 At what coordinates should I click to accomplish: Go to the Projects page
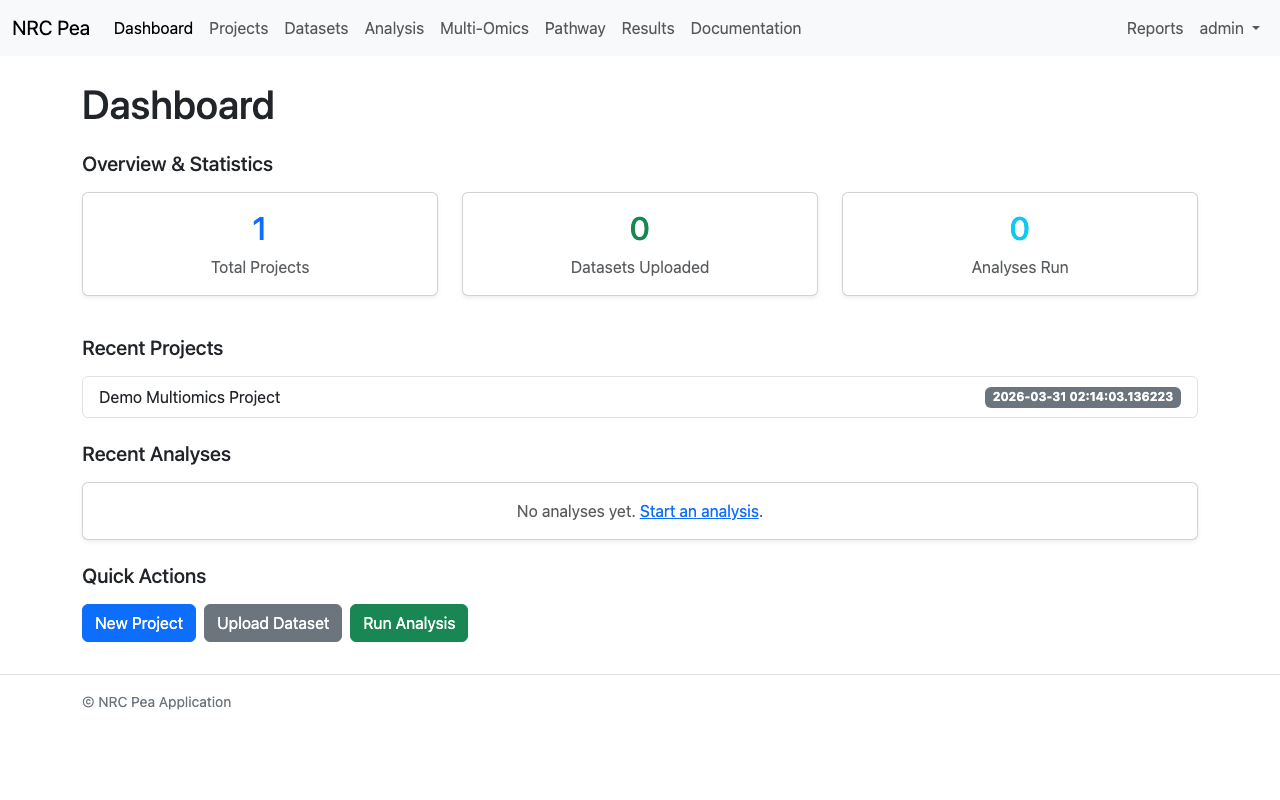click(x=238, y=28)
